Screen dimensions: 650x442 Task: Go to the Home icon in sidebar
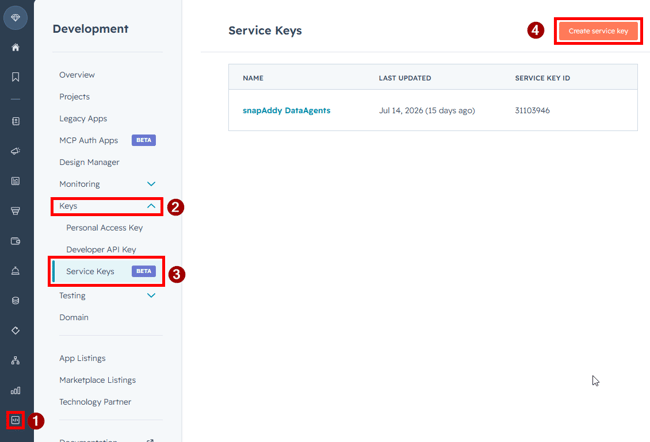click(x=15, y=47)
